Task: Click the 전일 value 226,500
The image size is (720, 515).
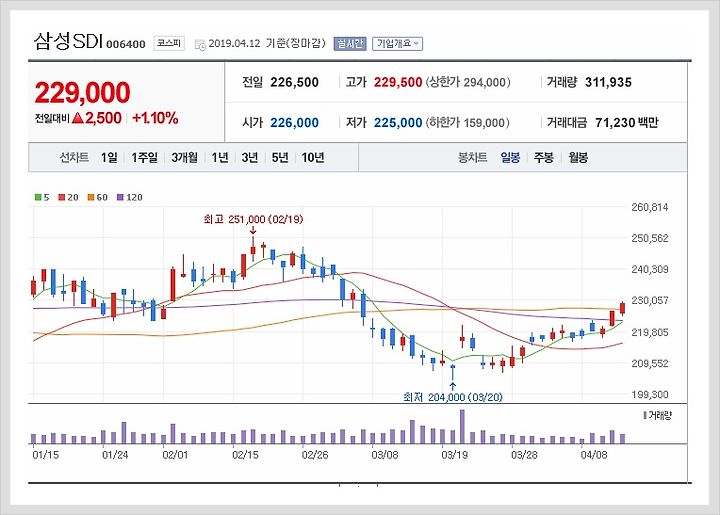Action: (294, 83)
